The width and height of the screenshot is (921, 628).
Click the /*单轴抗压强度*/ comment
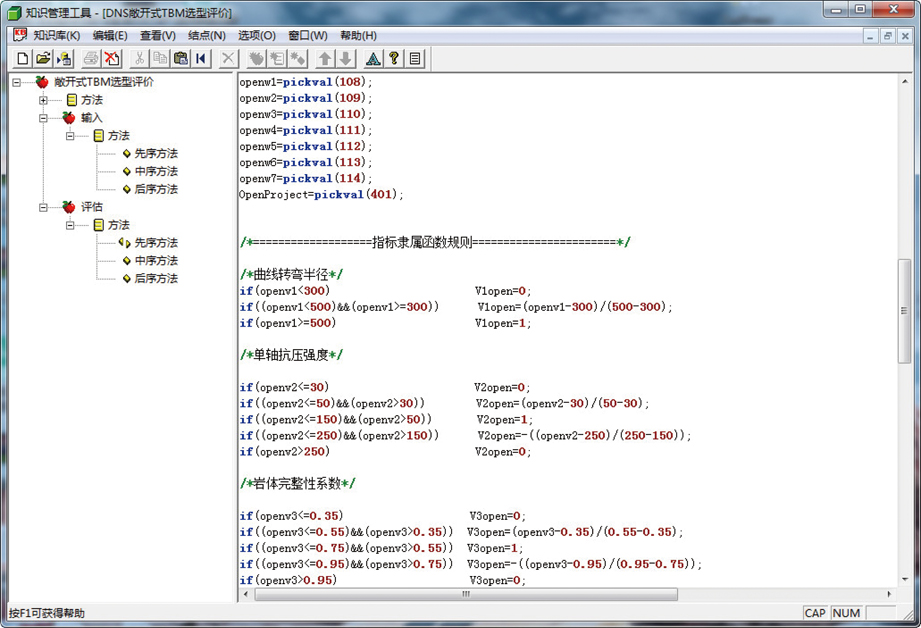click(x=291, y=355)
